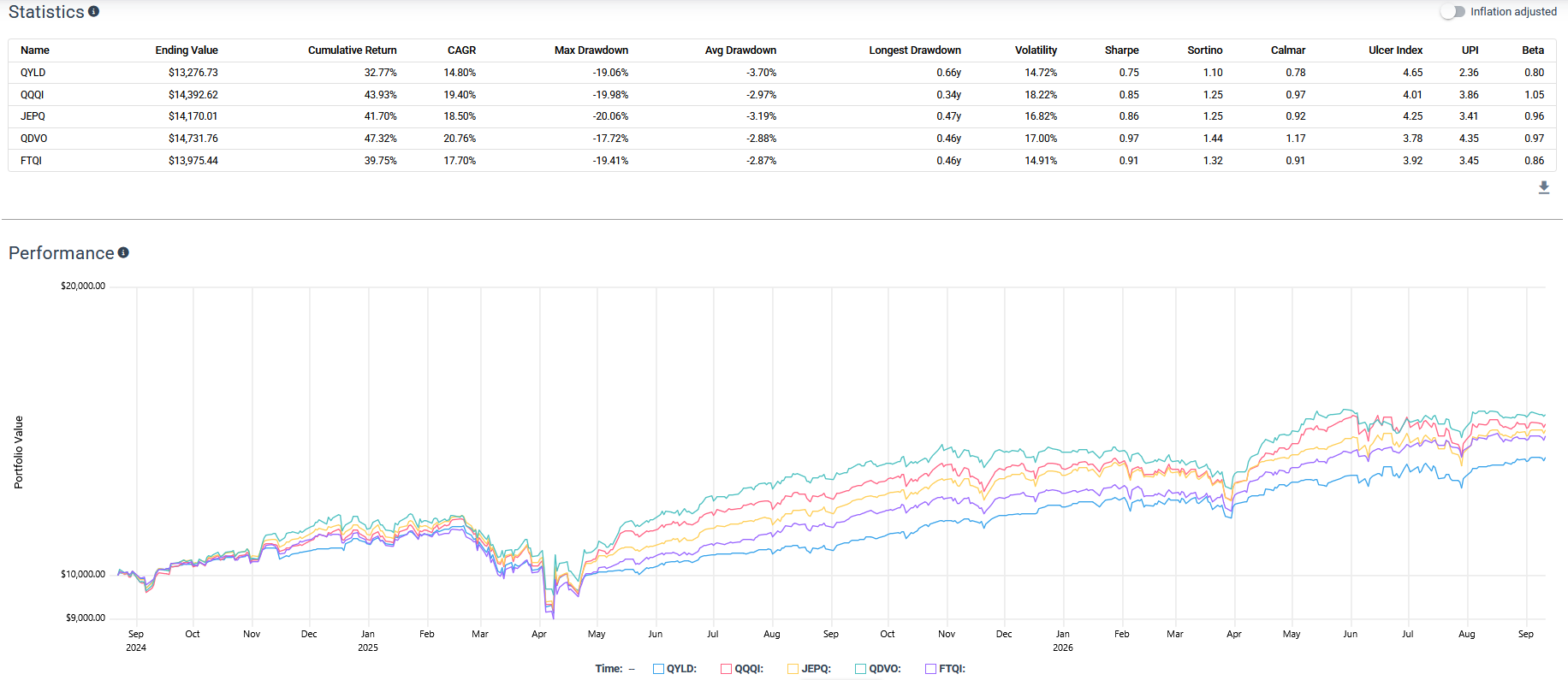Click longest drawdown 0.66y

[x=948, y=73]
